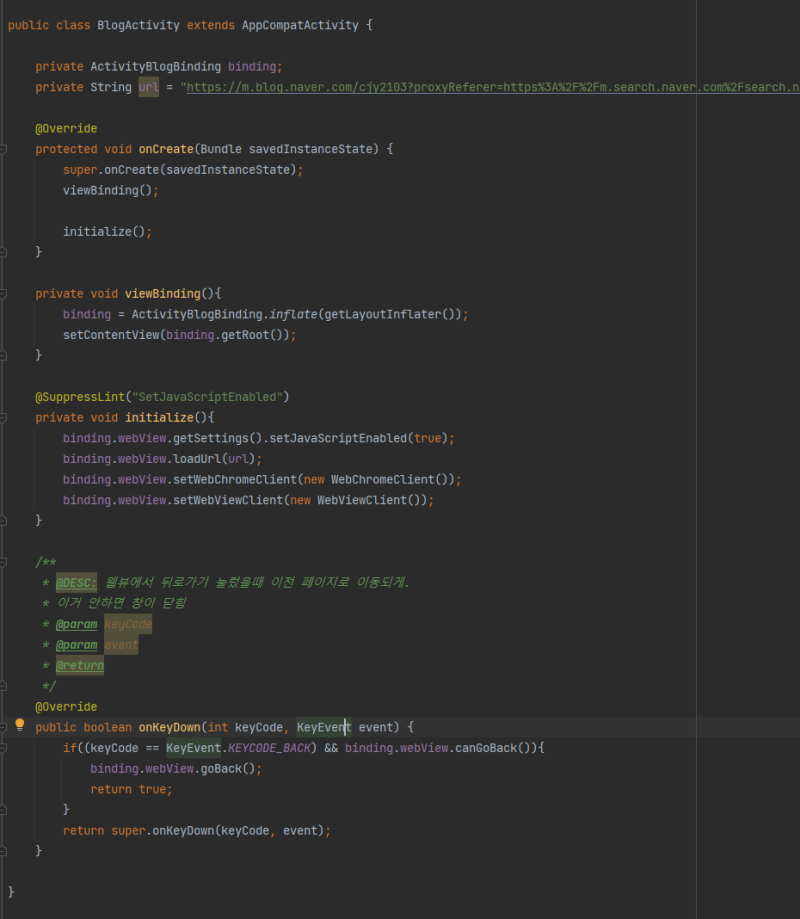The height and width of the screenshot is (919, 800).
Task: Click the highlighted keyCode param in Javadoc
Action: [128, 624]
